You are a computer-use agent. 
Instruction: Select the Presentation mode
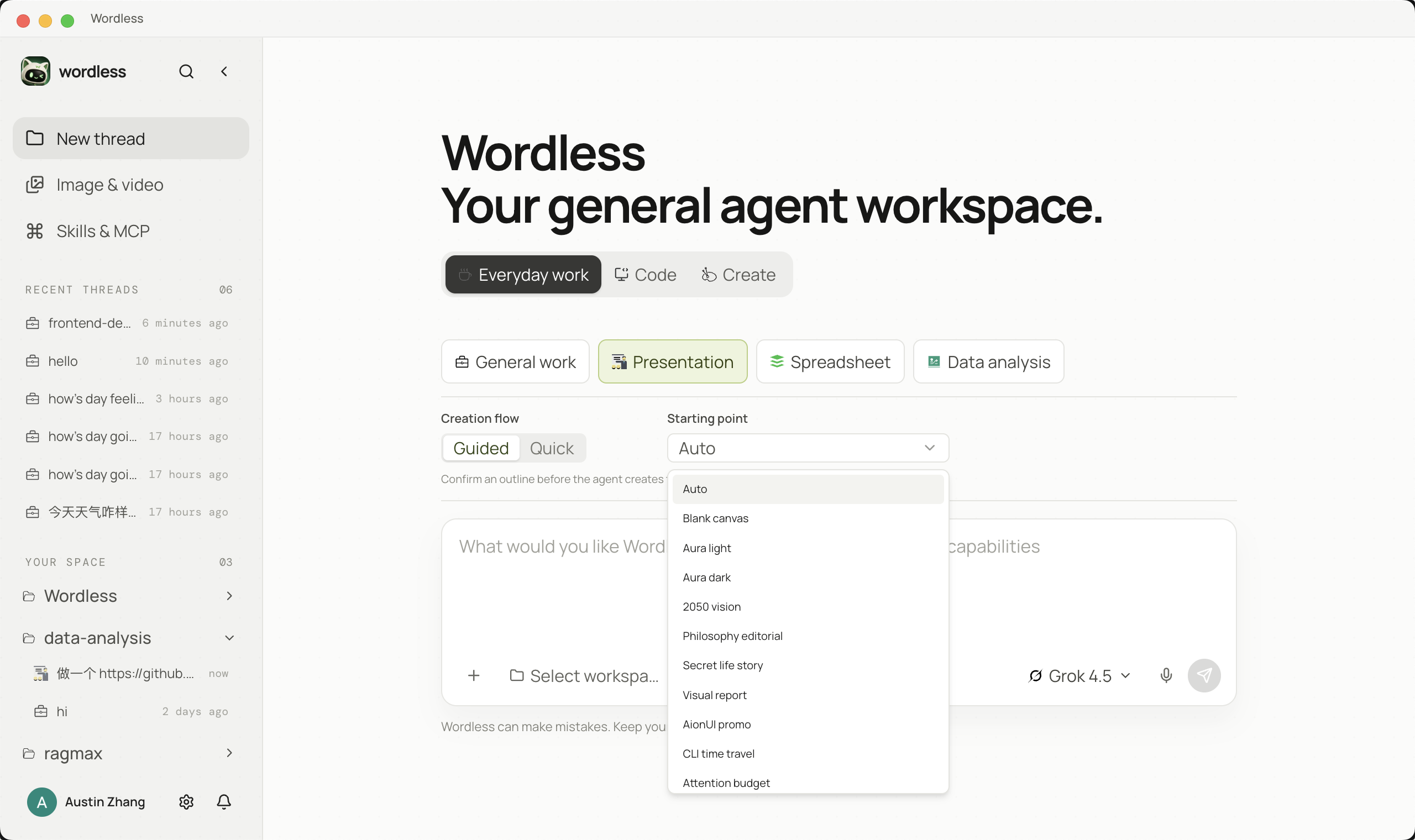(x=673, y=362)
